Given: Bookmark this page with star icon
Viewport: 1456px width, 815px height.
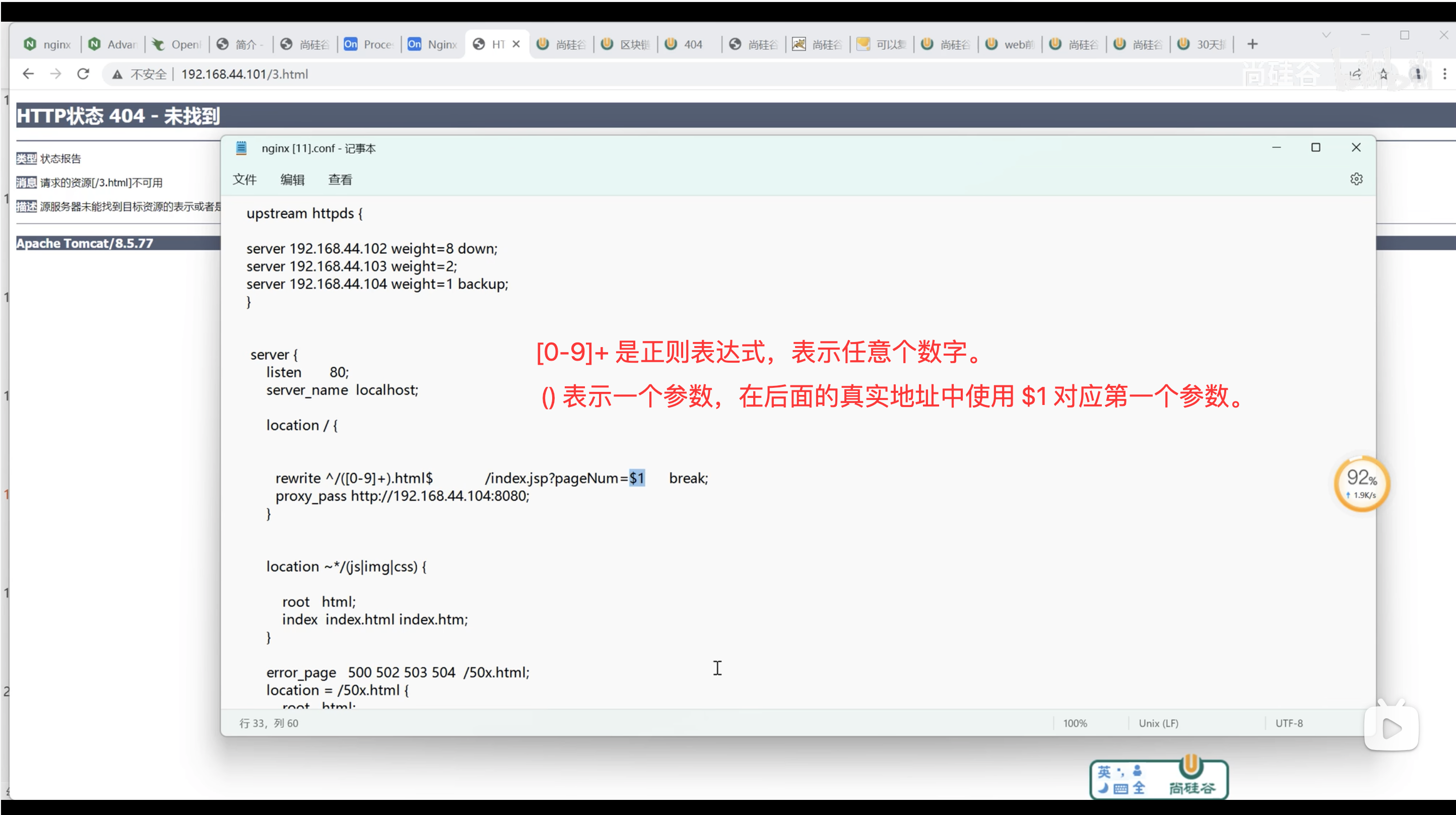Looking at the screenshot, I should click(1383, 74).
